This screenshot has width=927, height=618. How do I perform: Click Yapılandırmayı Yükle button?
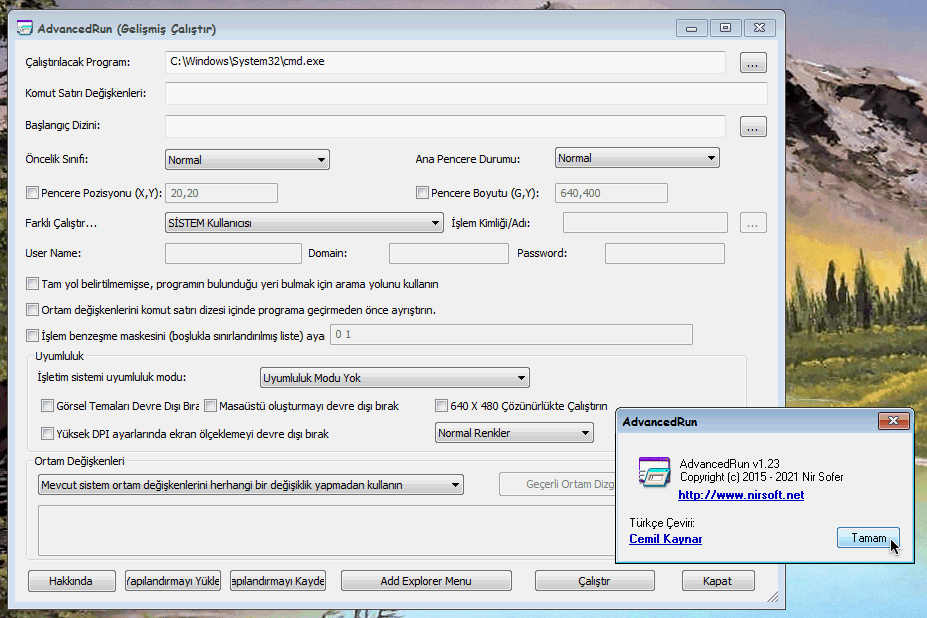click(173, 581)
